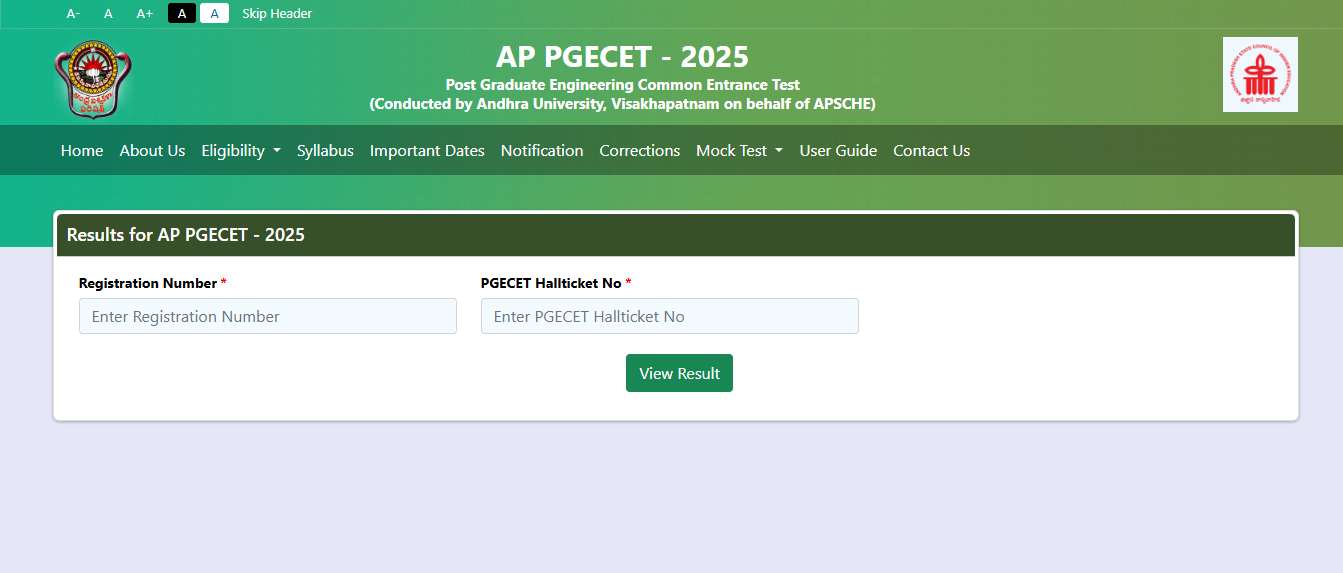Go to About Us page
Image resolution: width=1343 pixels, height=573 pixels.
(x=152, y=151)
